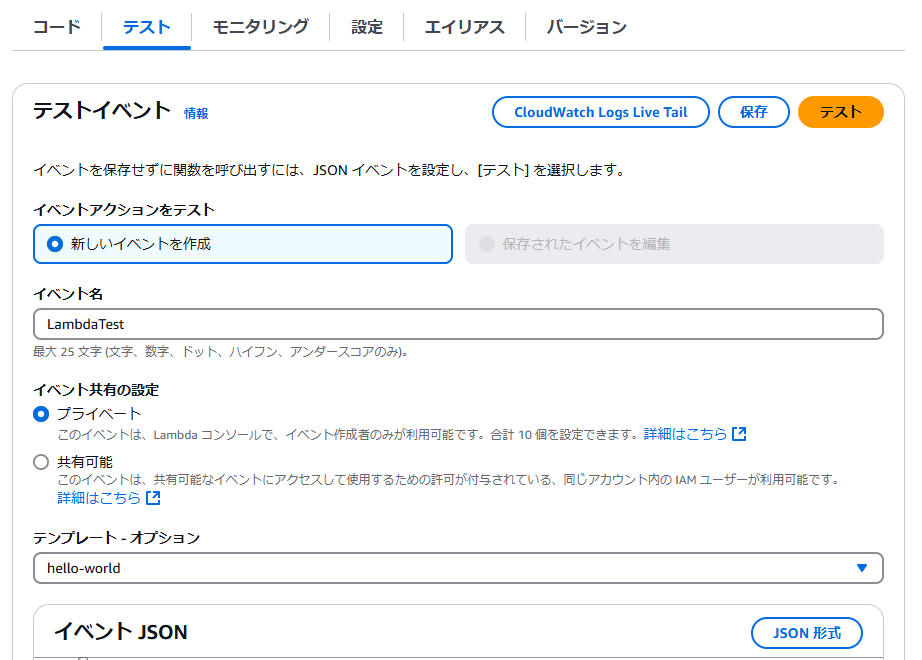
Task: Switch to the モニタリング tab
Action: pyautogui.click(x=260, y=27)
